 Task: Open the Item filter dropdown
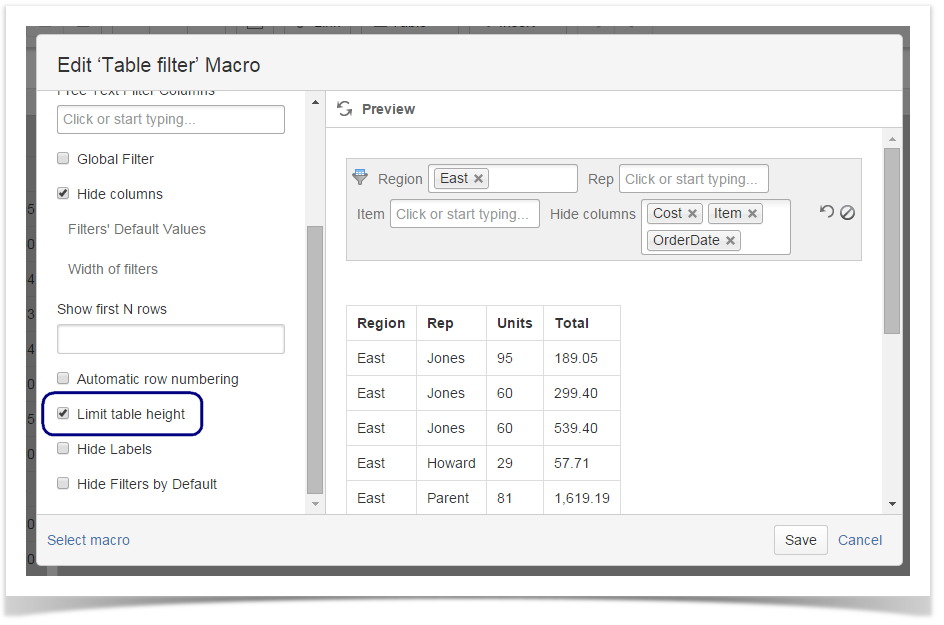point(464,214)
